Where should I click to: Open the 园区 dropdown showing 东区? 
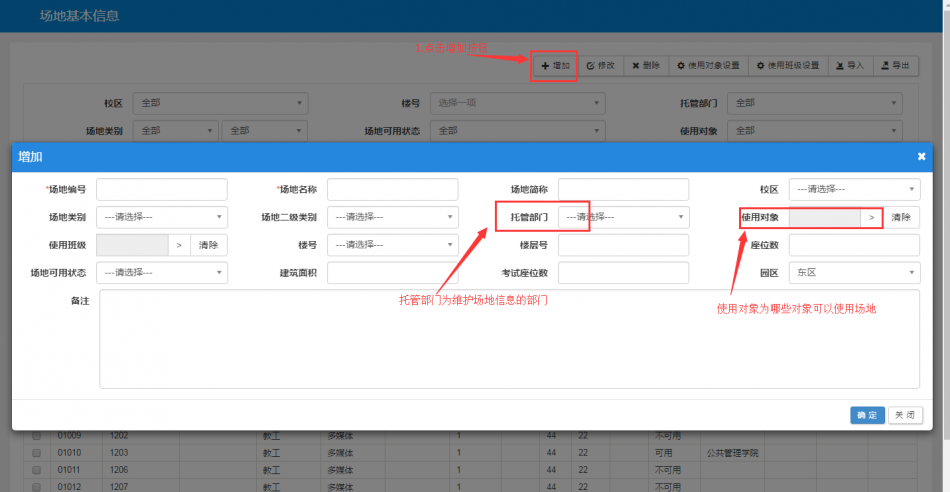point(854,272)
